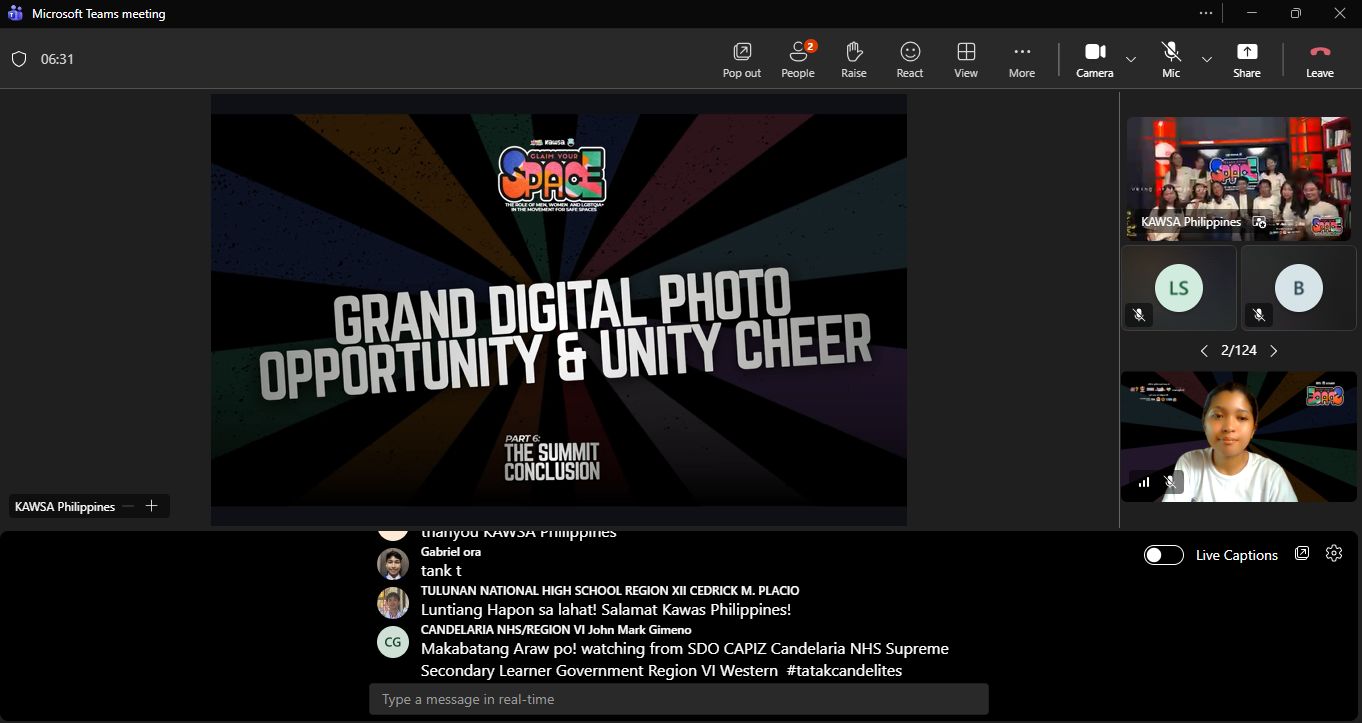The height and width of the screenshot is (723, 1362).
Task: Select your own self-view video tile
Action: (1238, 437)
